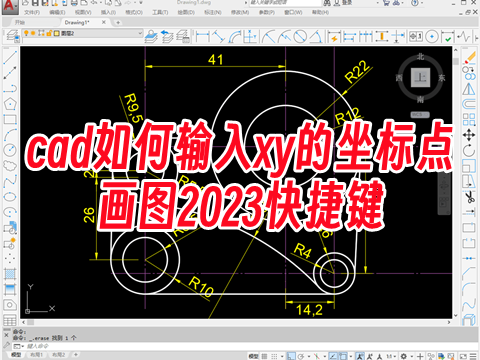Click the ViewCube top face 上
This screenshot has height=360, width=480.
(x=420, y=78)
